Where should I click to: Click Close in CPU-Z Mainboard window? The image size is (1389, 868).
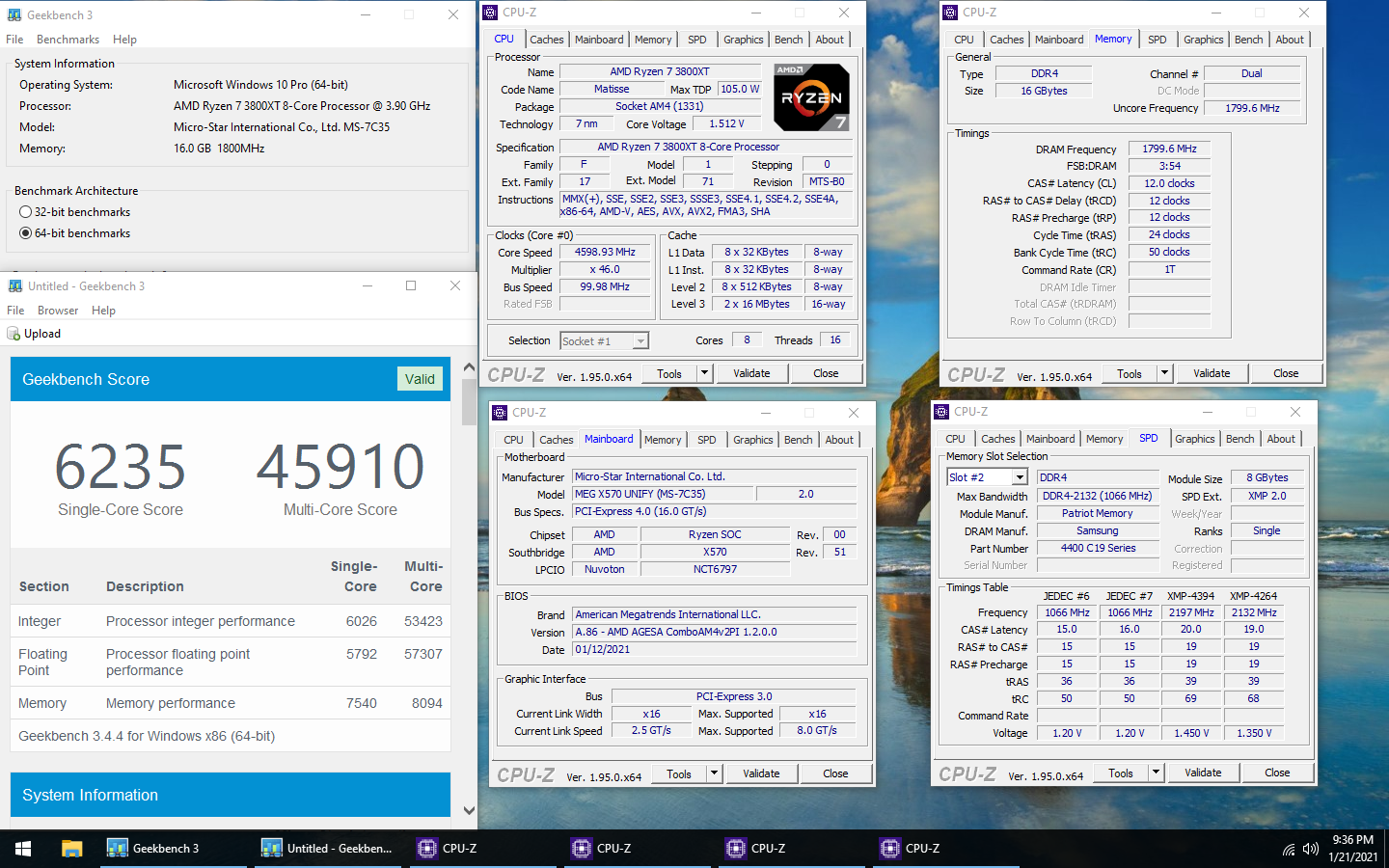click(835, 773)
